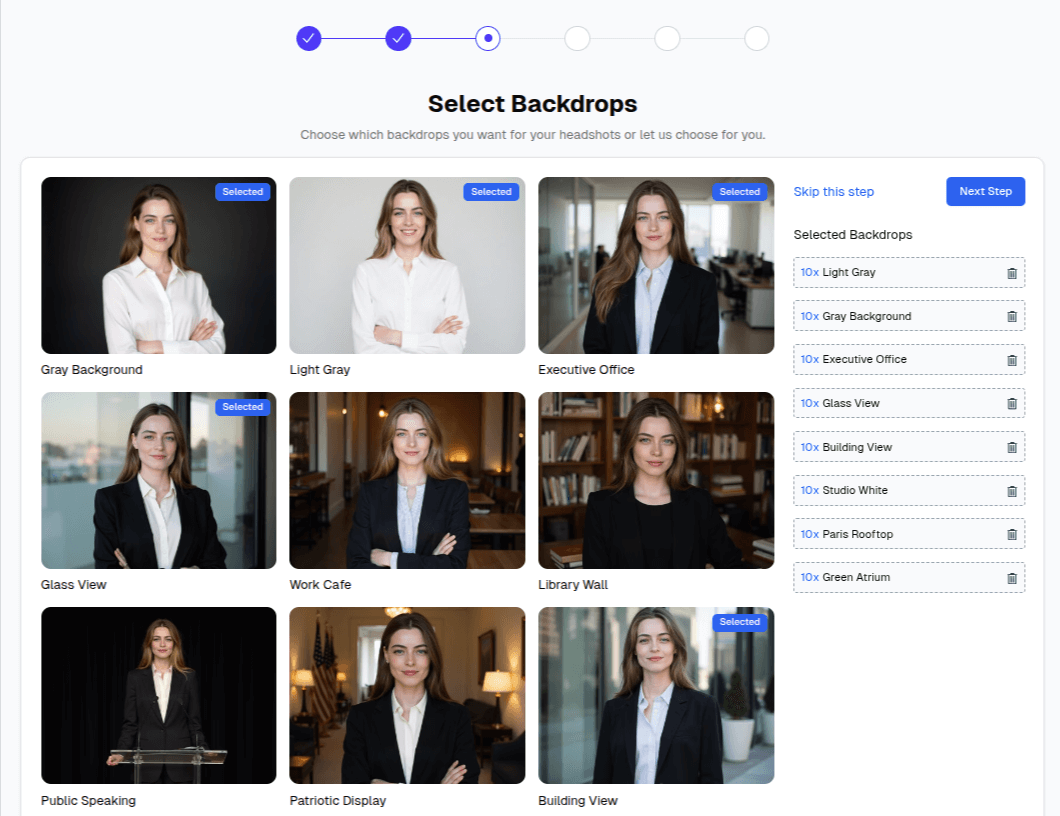Trash the Executive Office backdrop entry
The height and width of the screenshot is (816, 1060).
point(1011,360)
